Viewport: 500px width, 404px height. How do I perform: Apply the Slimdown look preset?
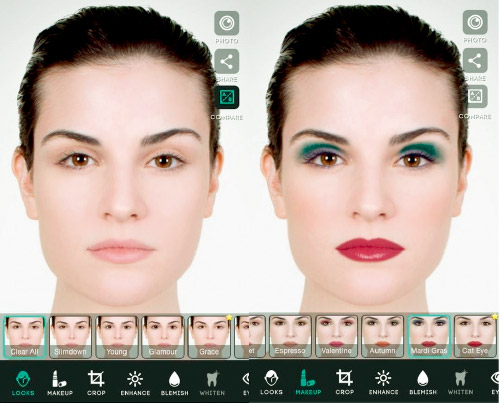coord(70,337)
